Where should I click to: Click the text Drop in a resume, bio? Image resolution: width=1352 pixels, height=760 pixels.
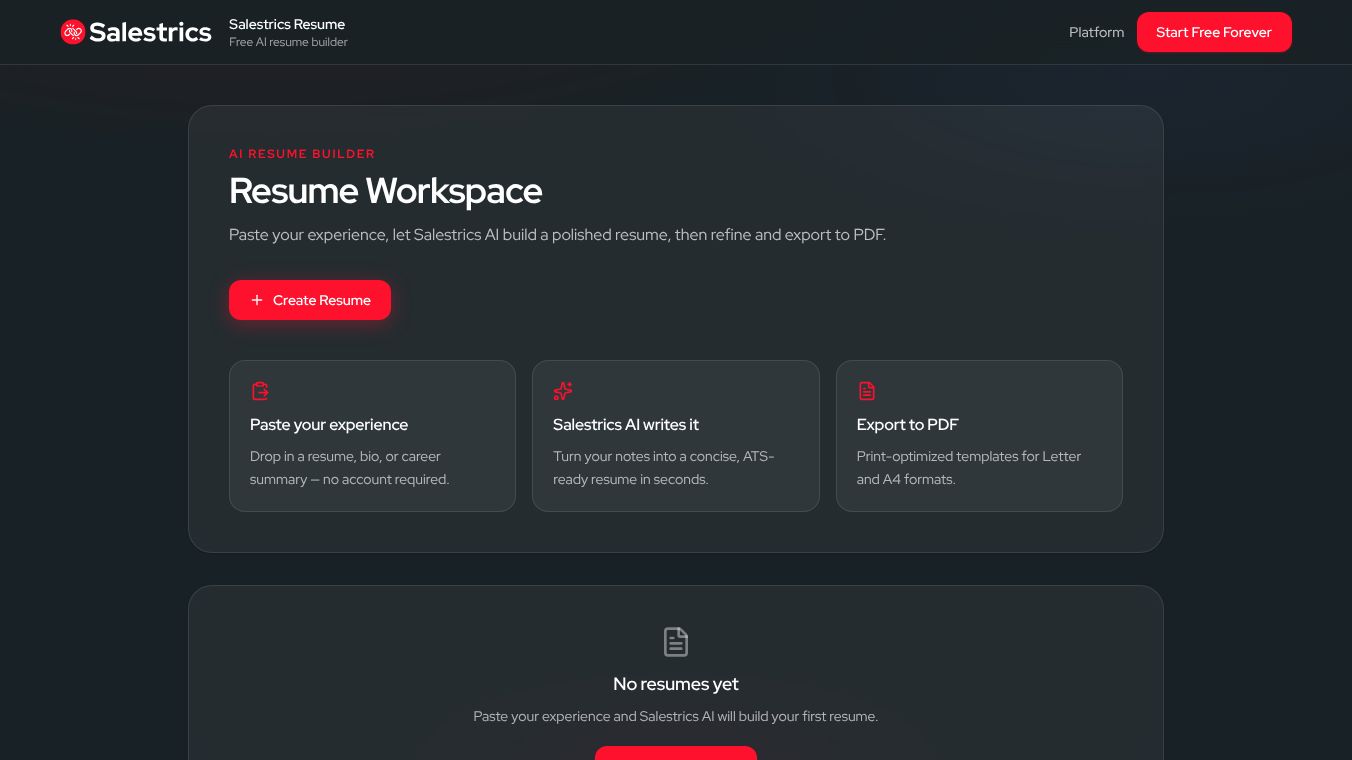coord(350,467)
